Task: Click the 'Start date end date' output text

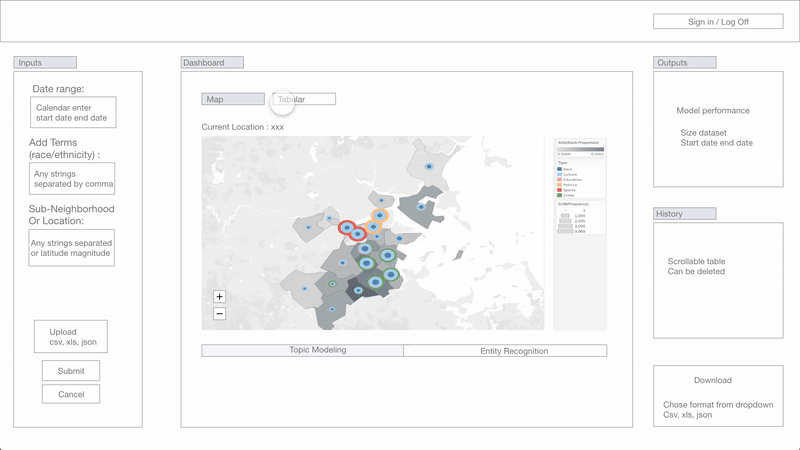Action: tap(716, 143)
